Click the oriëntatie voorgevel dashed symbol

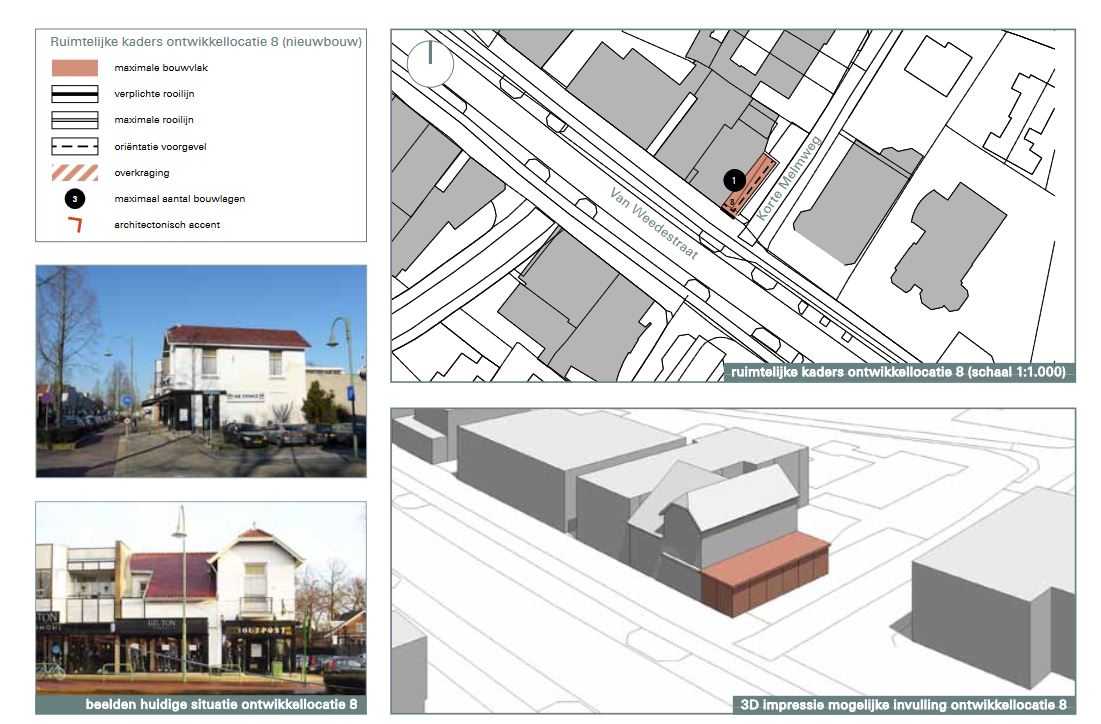[x=74, y=146]
